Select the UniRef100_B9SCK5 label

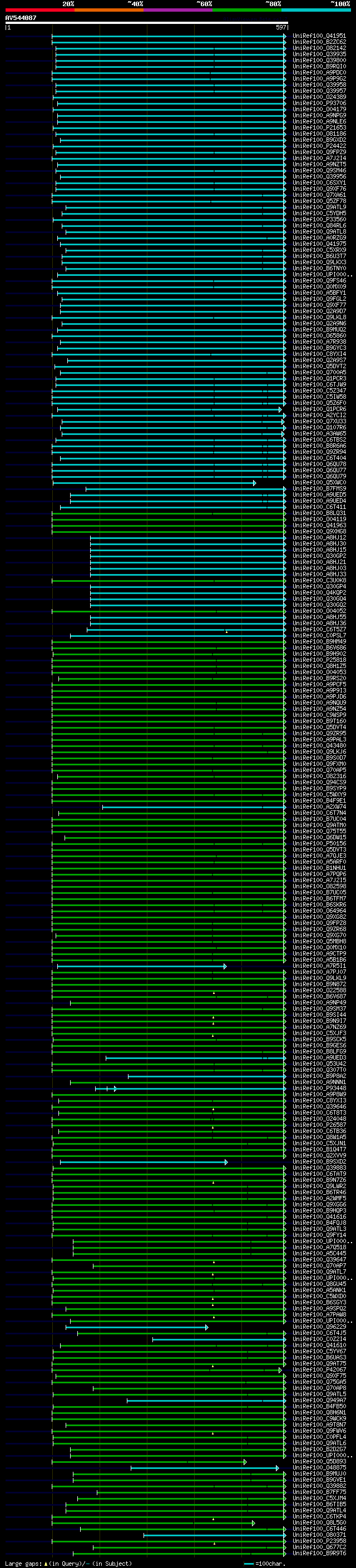(x=319, y=1039)
